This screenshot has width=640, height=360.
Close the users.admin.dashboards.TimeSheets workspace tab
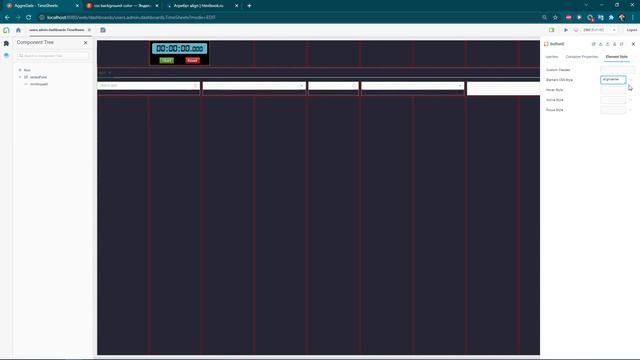89,30
